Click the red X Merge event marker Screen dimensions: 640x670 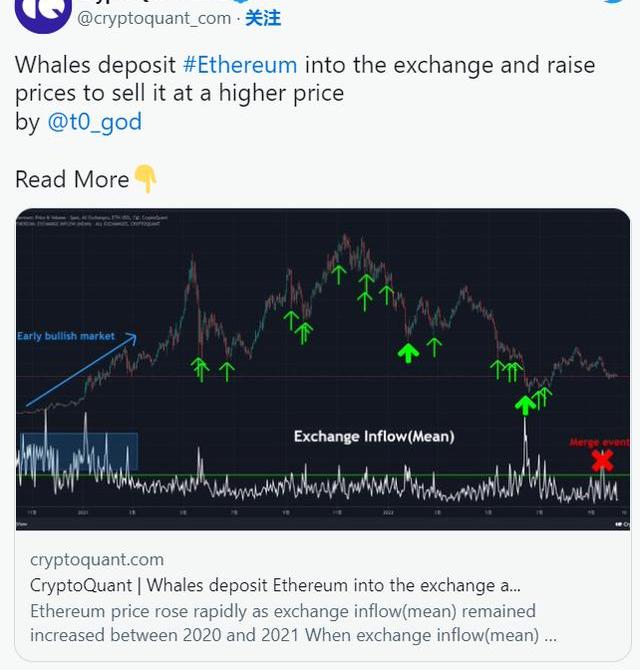(601, 460)
